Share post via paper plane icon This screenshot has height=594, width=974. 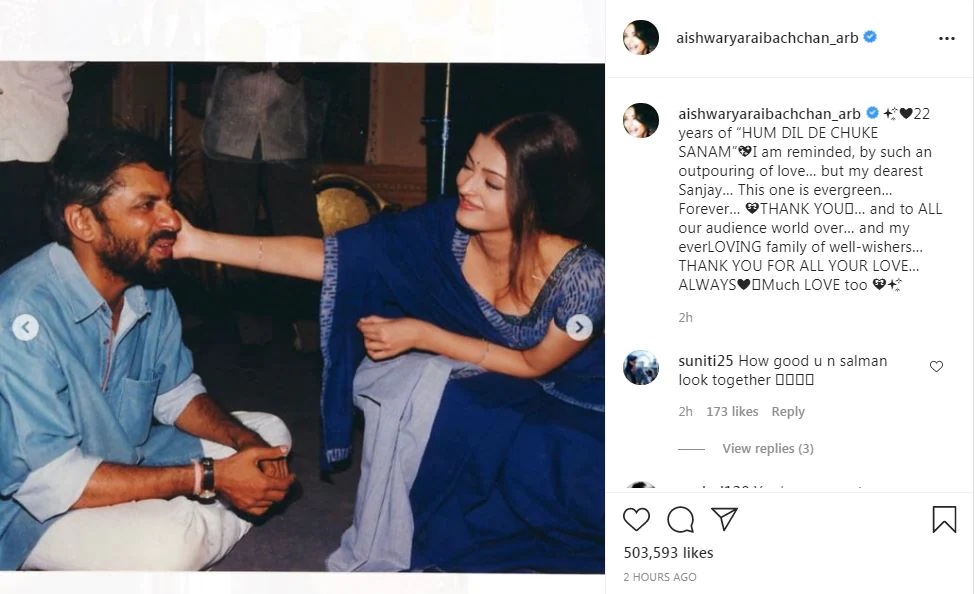[x=724, y=519]
